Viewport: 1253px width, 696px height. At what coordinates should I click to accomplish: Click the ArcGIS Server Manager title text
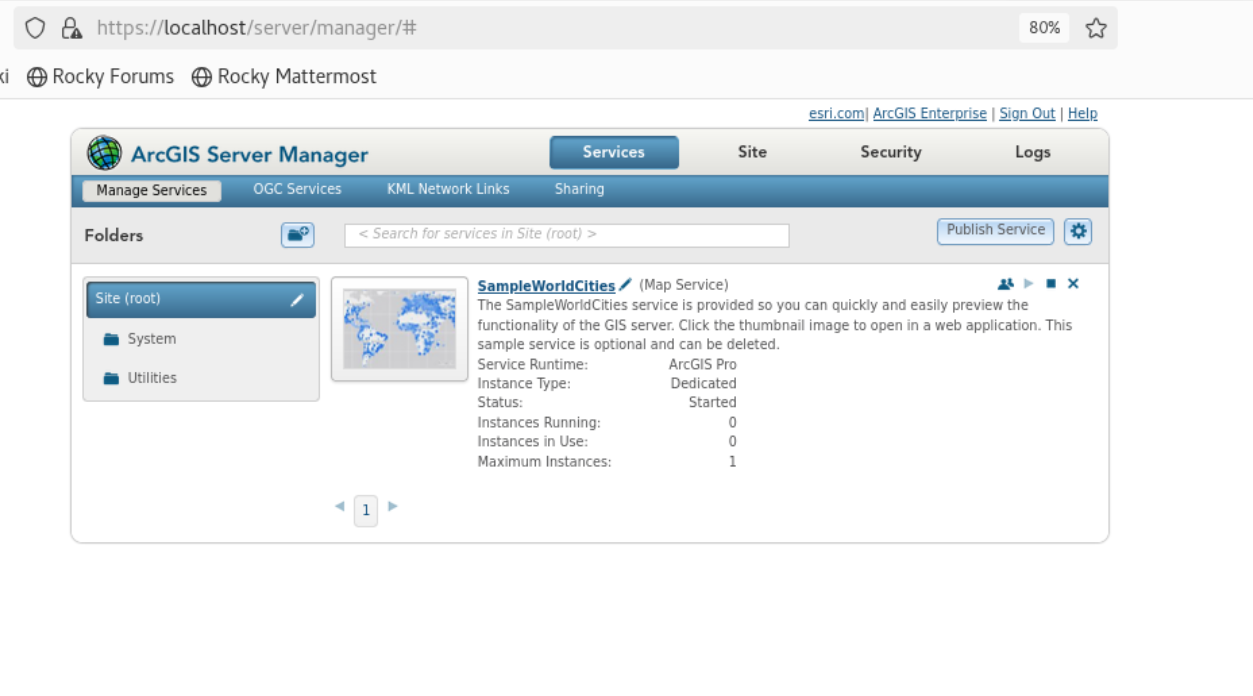(x=250, y=155)
